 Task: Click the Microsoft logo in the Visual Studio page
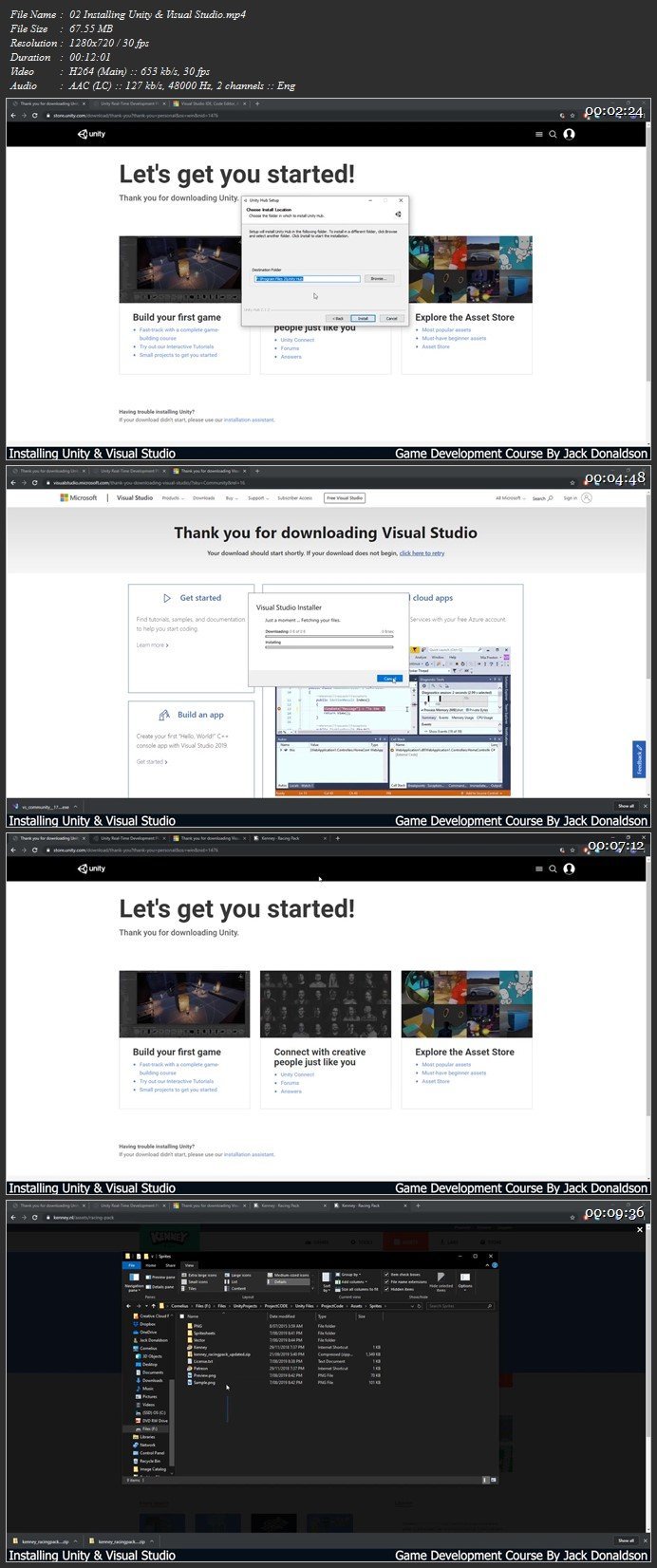tap(79, 497)
